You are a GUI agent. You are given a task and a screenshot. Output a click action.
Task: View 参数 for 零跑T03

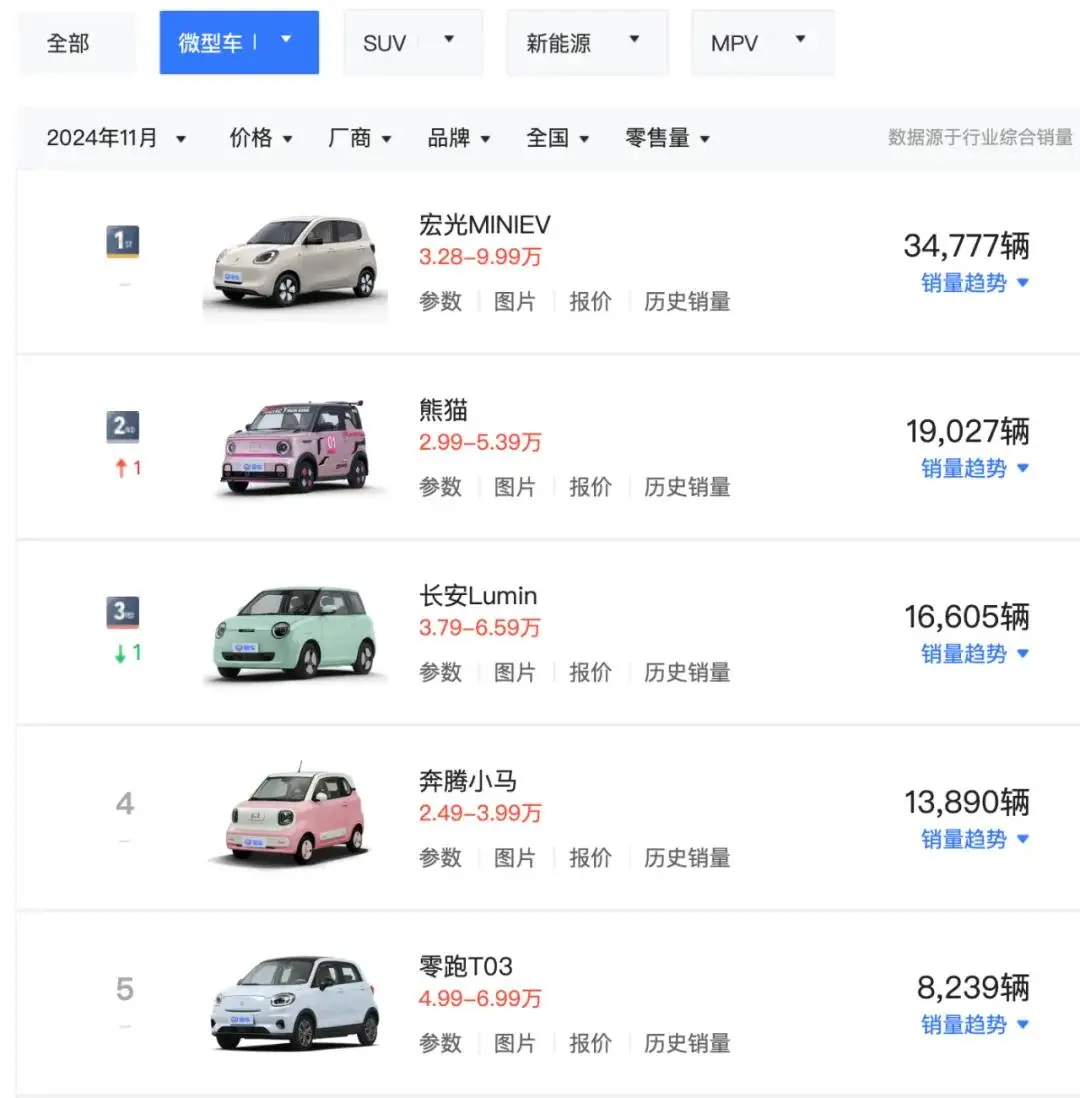441,1043
